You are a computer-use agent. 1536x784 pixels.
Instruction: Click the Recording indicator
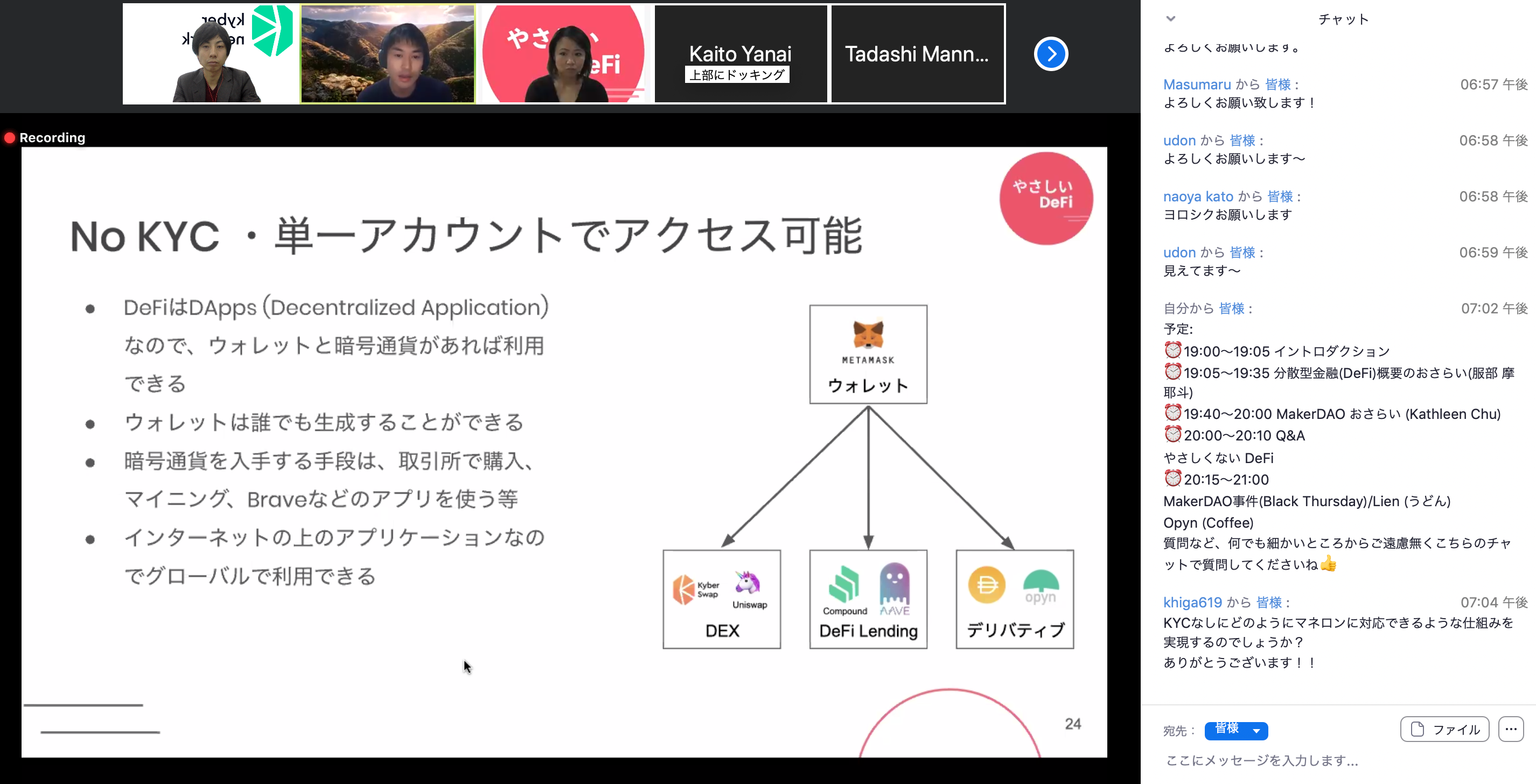click(45, 138)
